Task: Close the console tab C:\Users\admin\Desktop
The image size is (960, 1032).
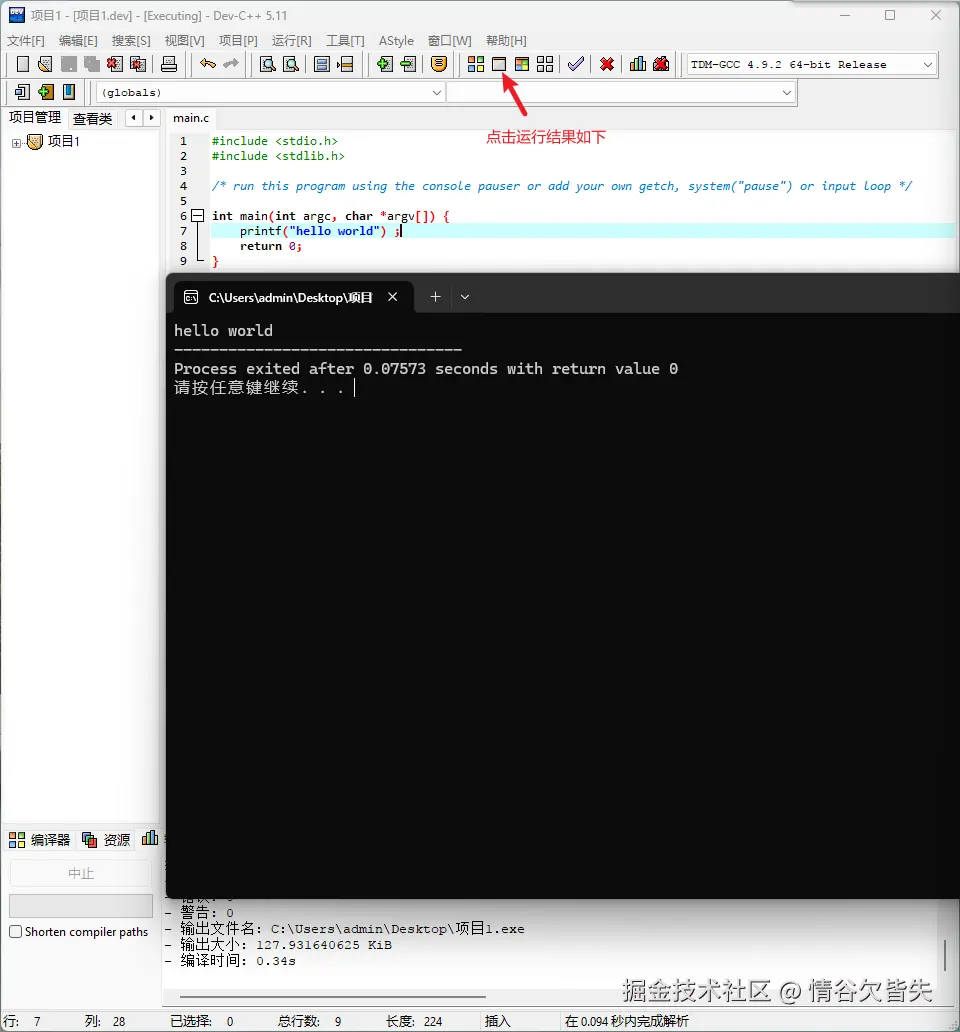Action: point(392,297)
